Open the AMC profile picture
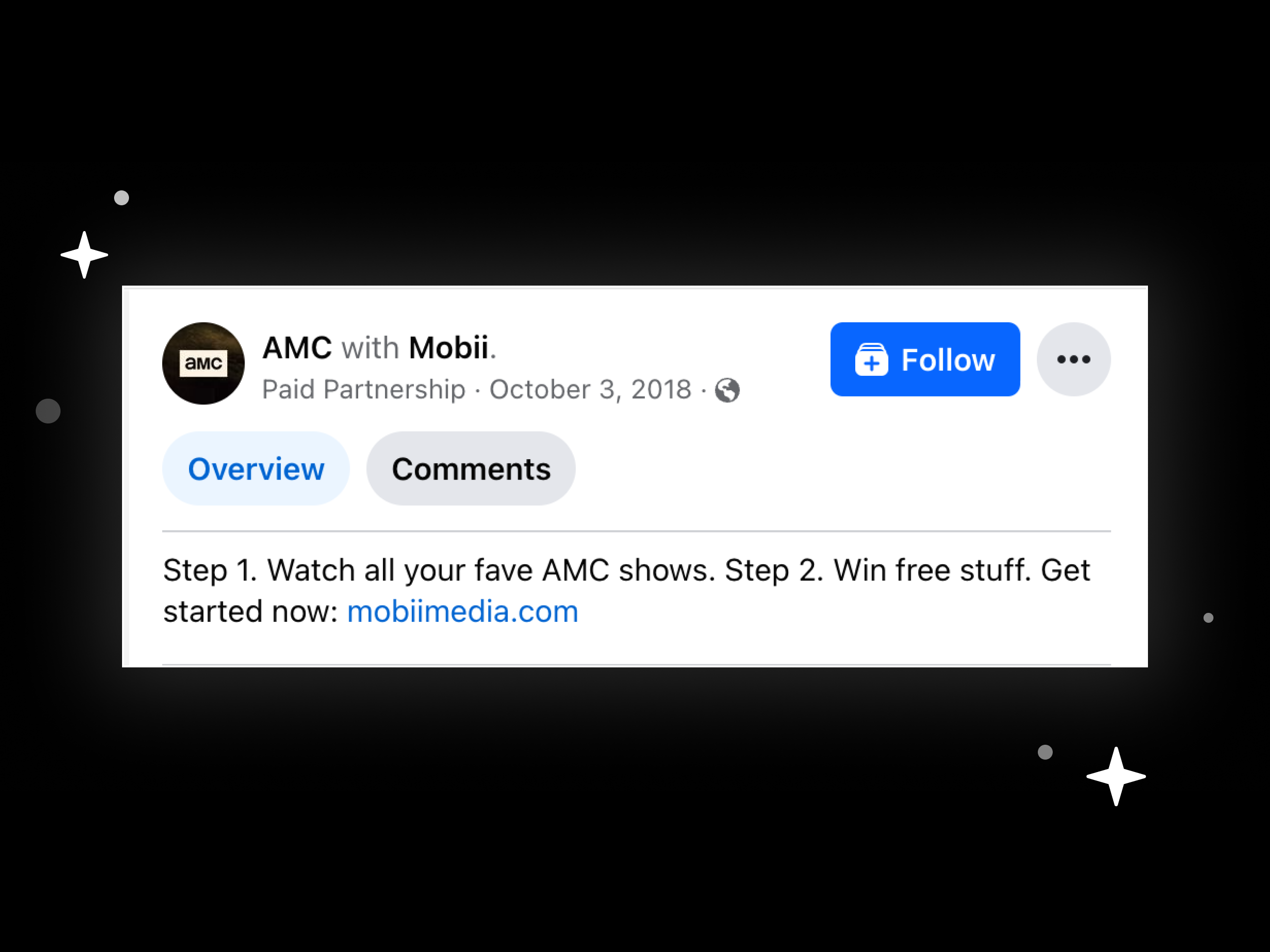1270x952 pixels. (203, 363)
